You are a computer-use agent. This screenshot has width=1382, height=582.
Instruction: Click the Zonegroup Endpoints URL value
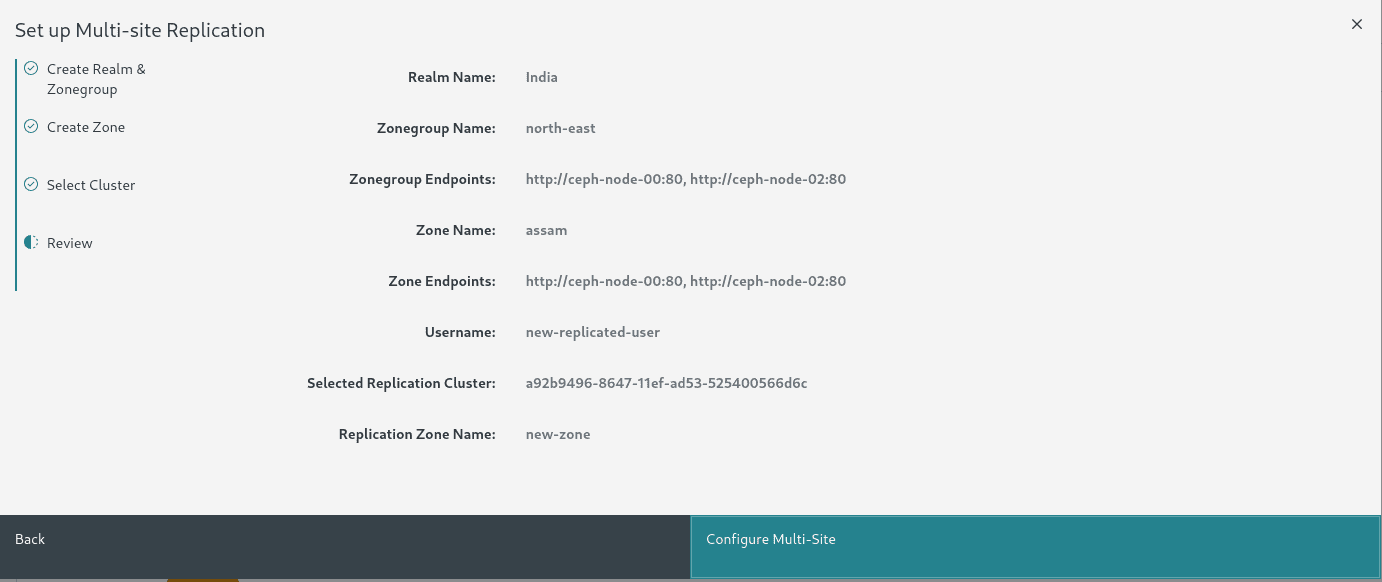click(685, 179)
